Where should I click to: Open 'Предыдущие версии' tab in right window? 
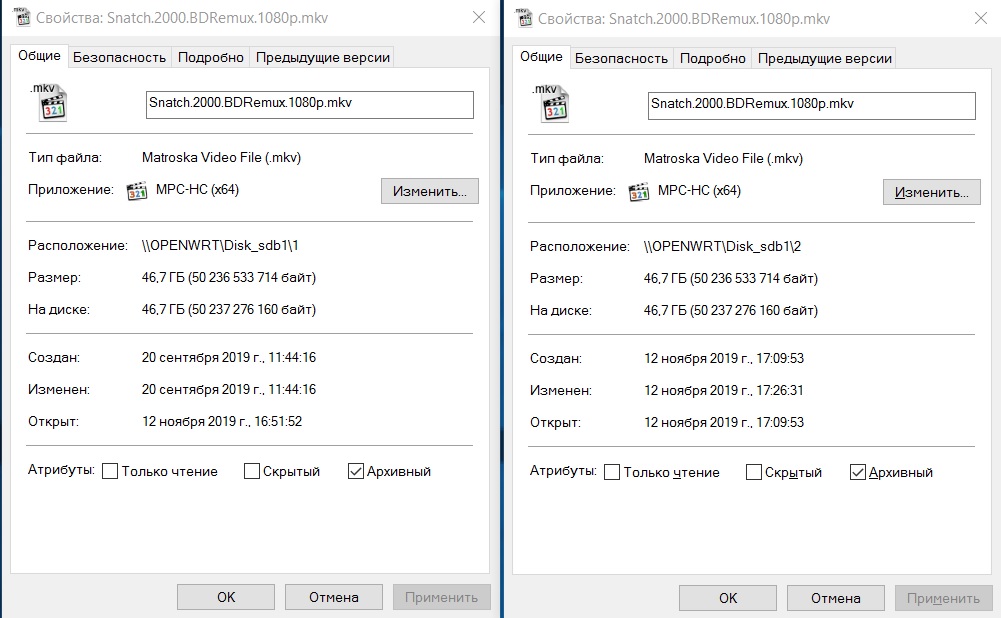pyautogui.click(x=824, y=59)
